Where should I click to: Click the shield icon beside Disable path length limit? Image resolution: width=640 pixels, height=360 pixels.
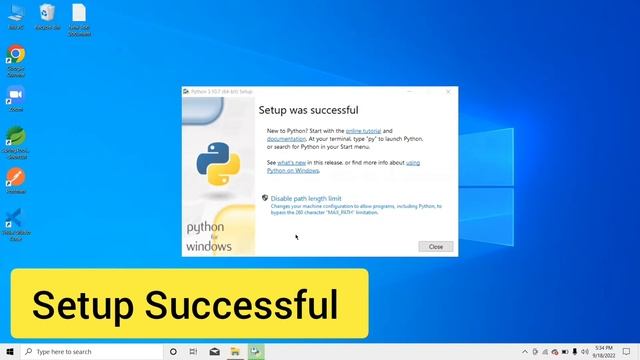coord(265,198)
